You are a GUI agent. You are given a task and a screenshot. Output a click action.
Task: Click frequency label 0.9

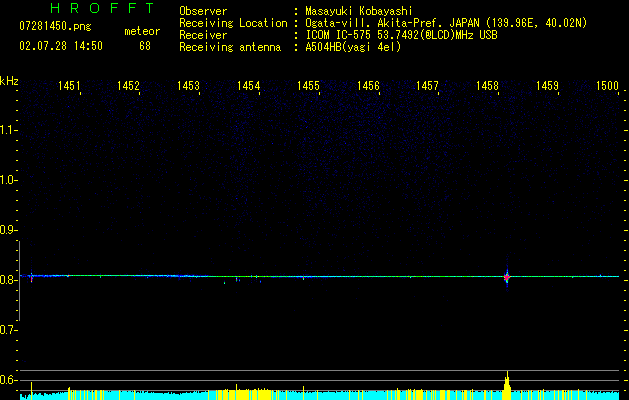point(8,230)
